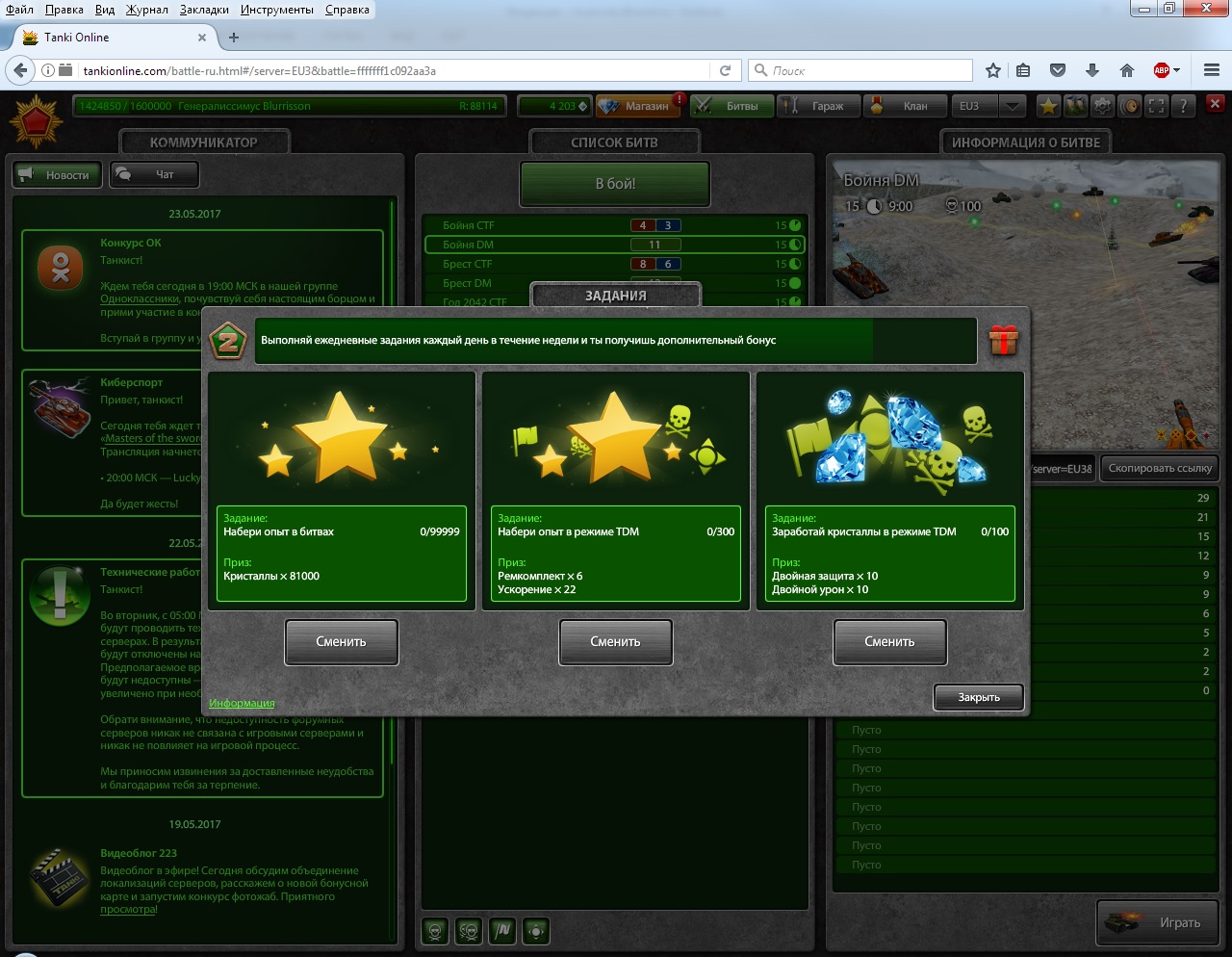Toggle the flag capture mode filter
The height and width of the screenshot is (957, 1232).
(x=502, y=931)
